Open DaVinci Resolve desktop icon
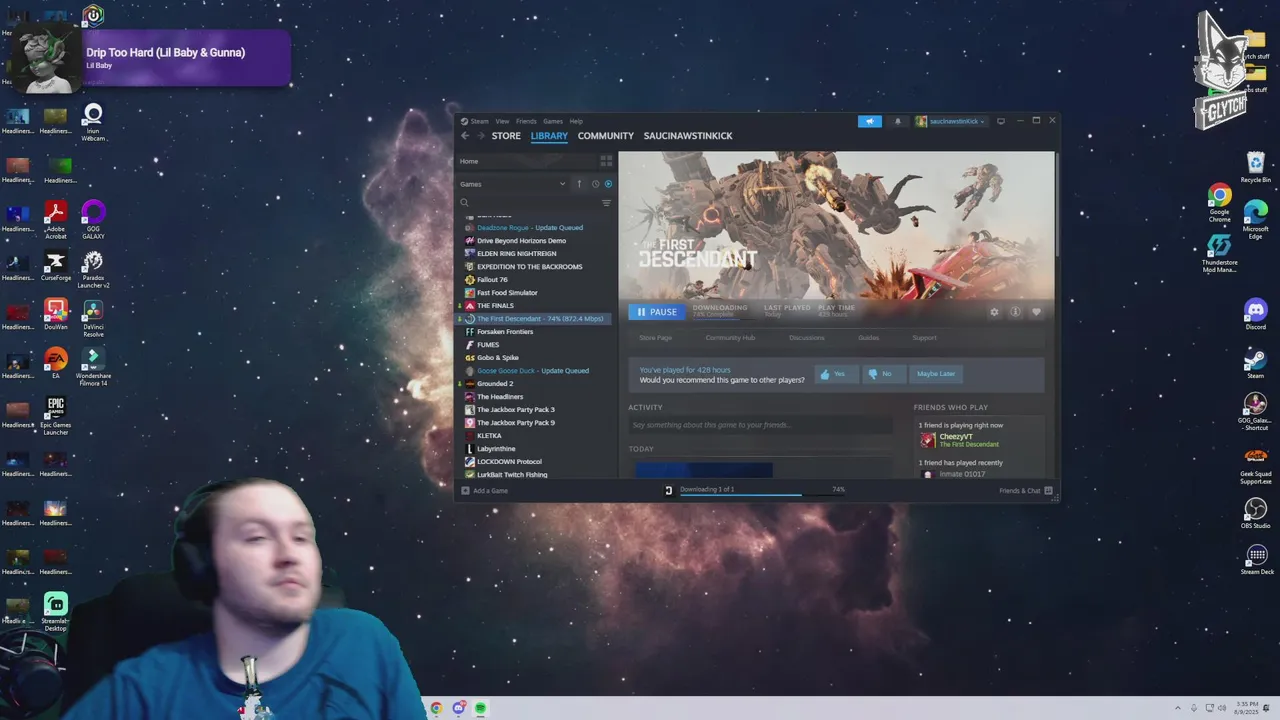The image size is (1280, 720). point(93,317)
